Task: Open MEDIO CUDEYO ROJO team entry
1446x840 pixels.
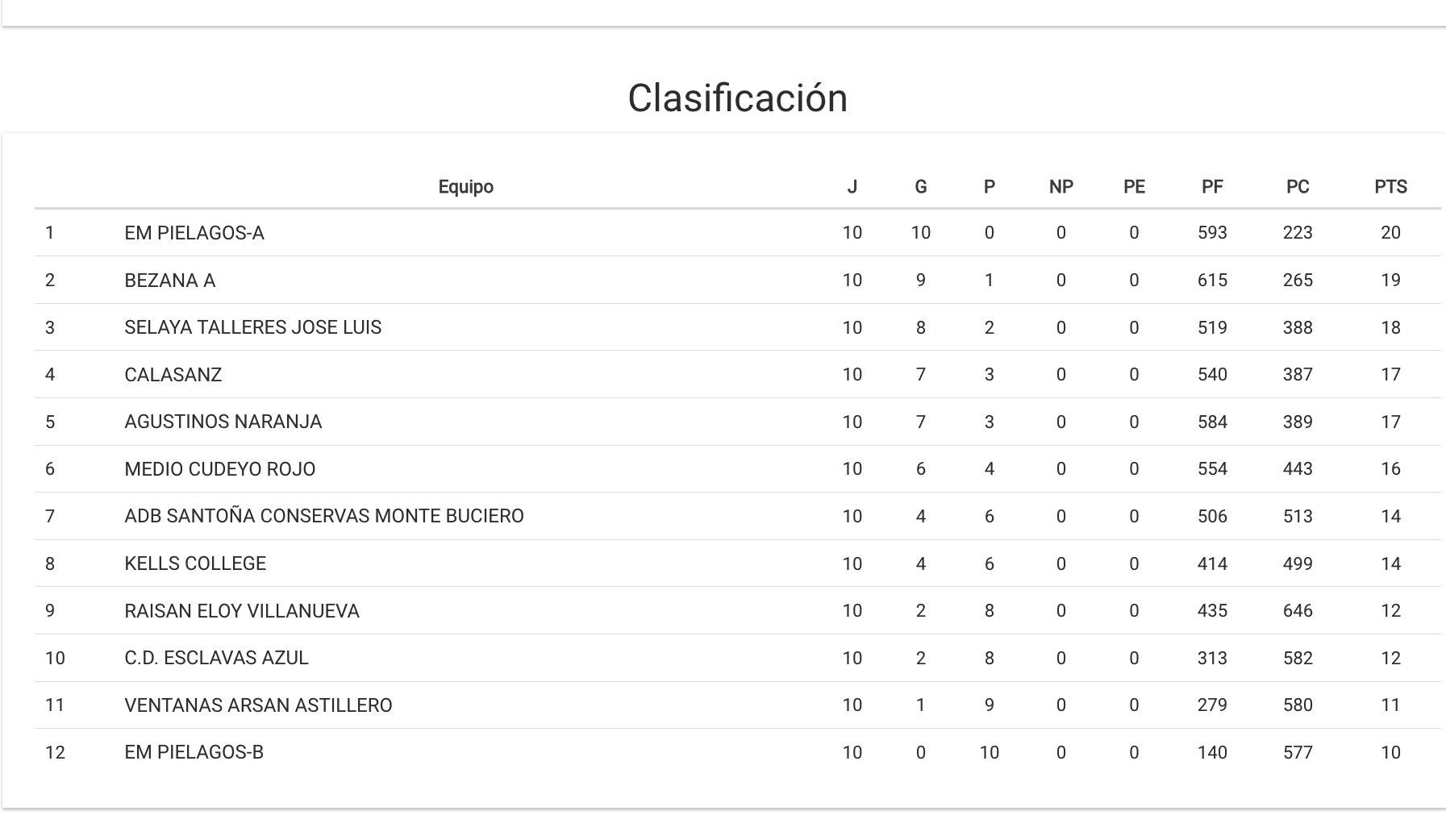Action: [x=219, y=469]
